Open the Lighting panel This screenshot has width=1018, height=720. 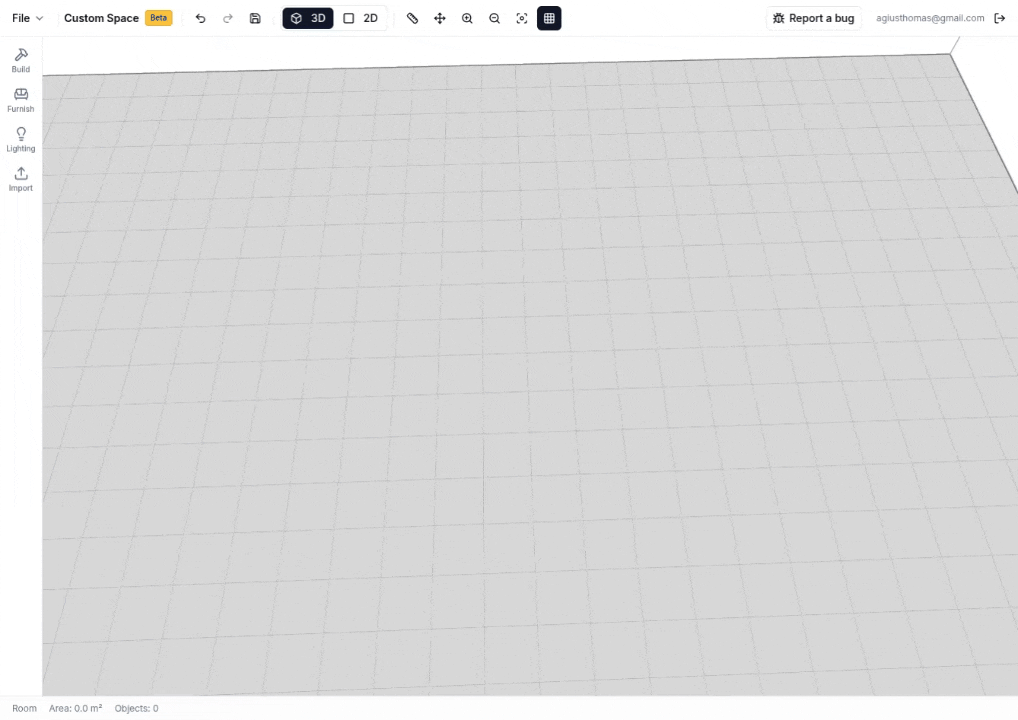click(21, 140)
